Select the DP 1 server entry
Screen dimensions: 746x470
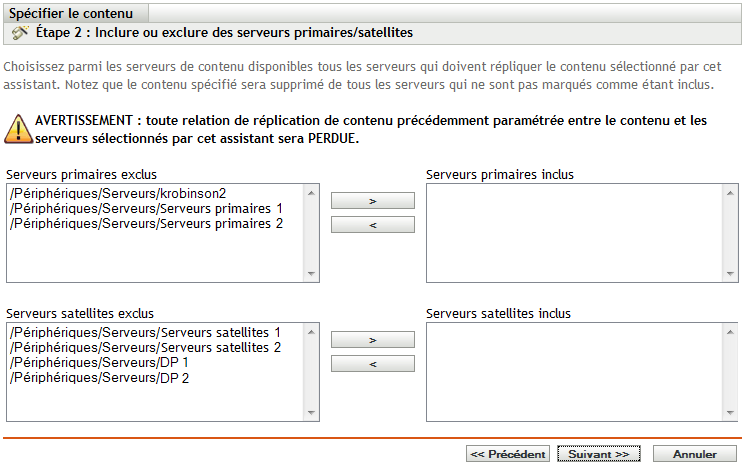[x=98, y=362]
